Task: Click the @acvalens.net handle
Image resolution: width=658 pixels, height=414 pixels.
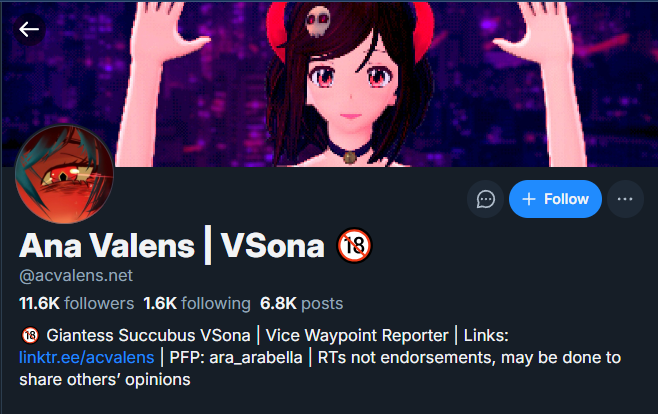Action: click(x=76, y=276)
